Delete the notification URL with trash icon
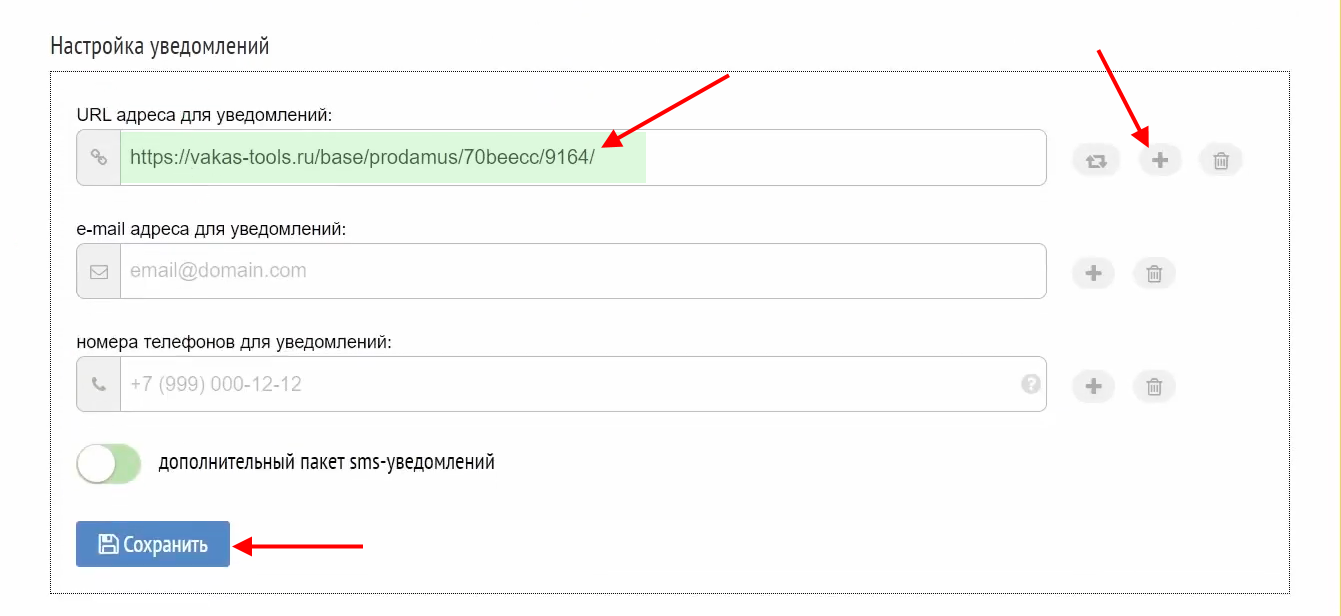 (x=1221, y=160)
